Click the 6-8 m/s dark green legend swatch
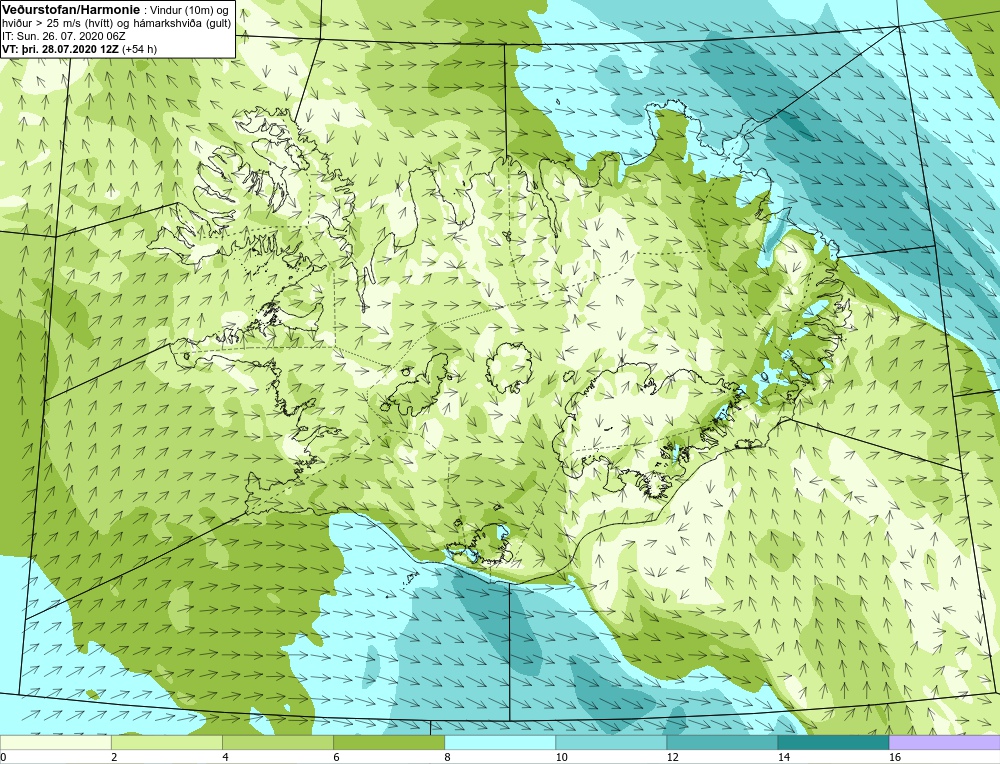Viewport: 1000px width, 764px height. (x=388, y=742)
